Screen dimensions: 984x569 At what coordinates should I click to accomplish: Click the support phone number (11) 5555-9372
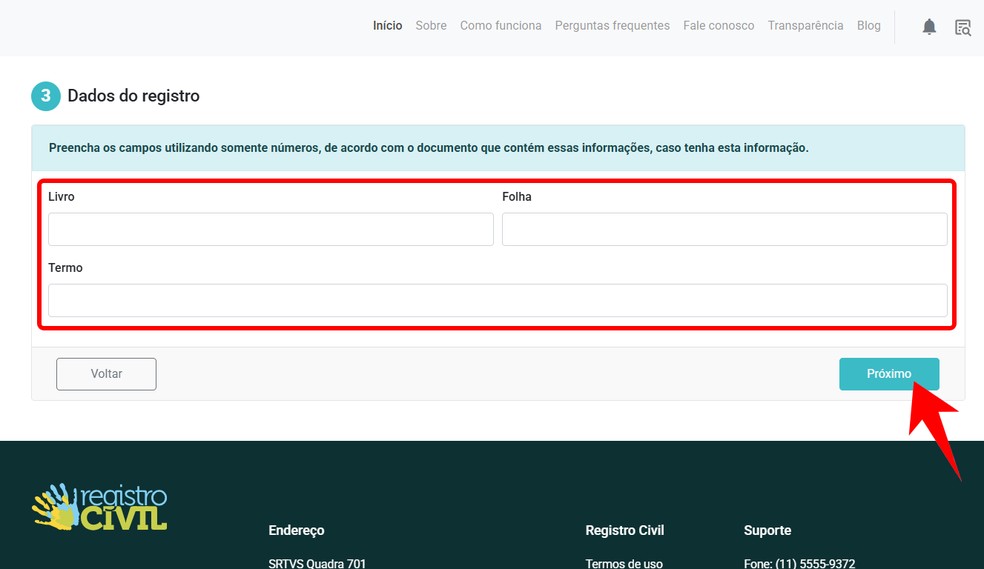815,563
